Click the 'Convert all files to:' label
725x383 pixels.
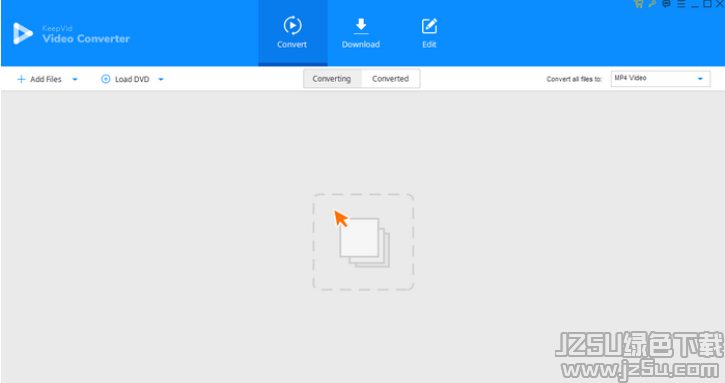(574, 79)
